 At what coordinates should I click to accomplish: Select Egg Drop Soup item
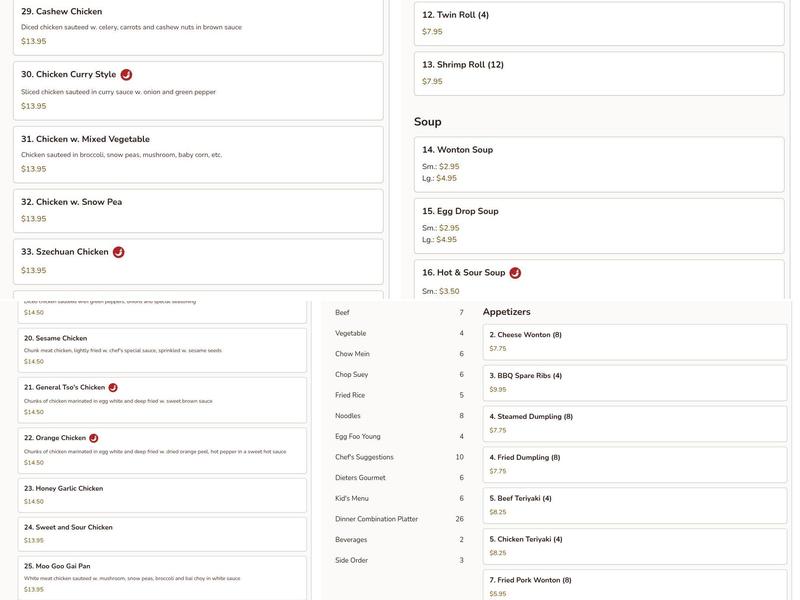click(600, 225)
